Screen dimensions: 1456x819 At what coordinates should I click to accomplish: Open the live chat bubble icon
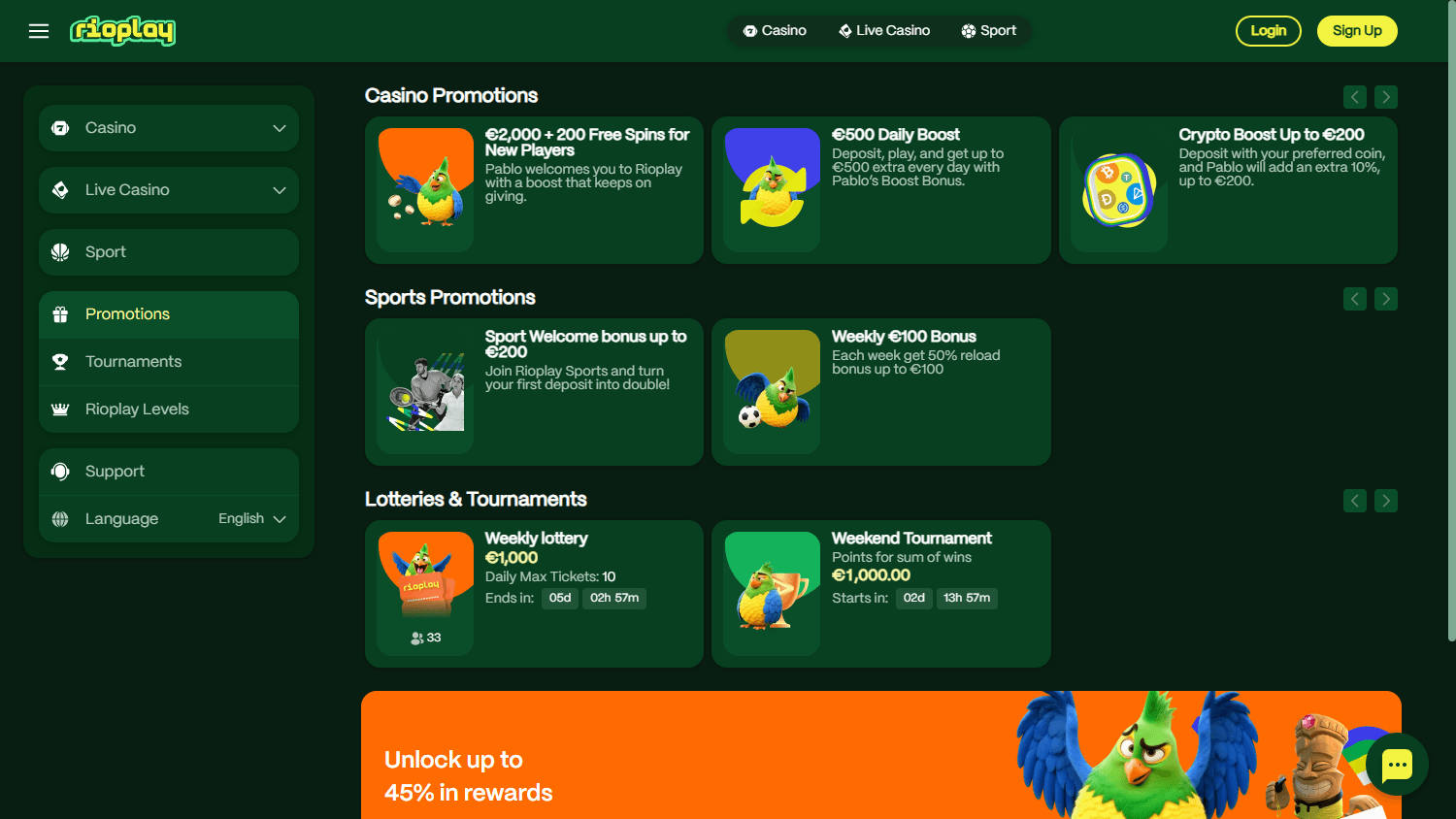(x=1397, y=765)
